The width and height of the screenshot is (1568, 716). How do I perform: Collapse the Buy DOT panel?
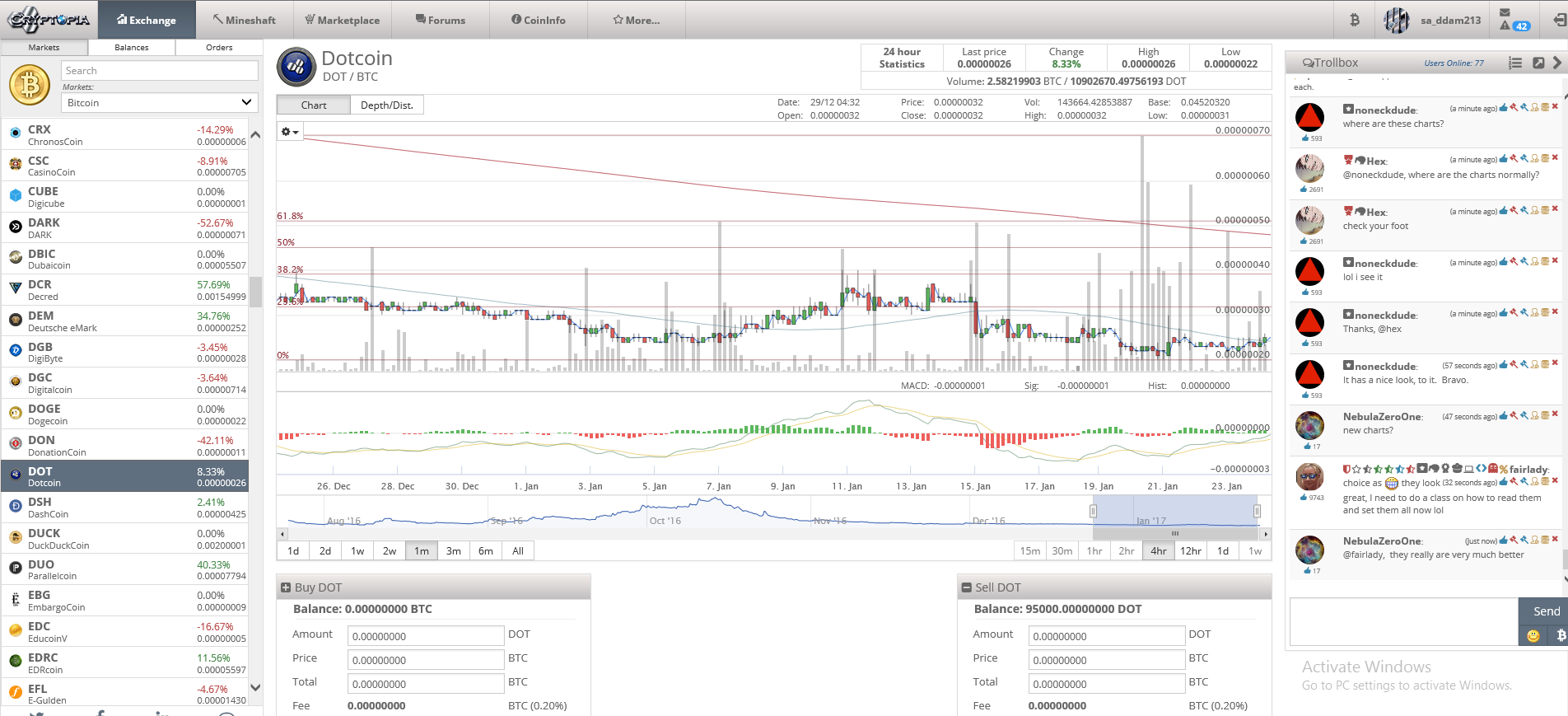[x=286, y=587]
